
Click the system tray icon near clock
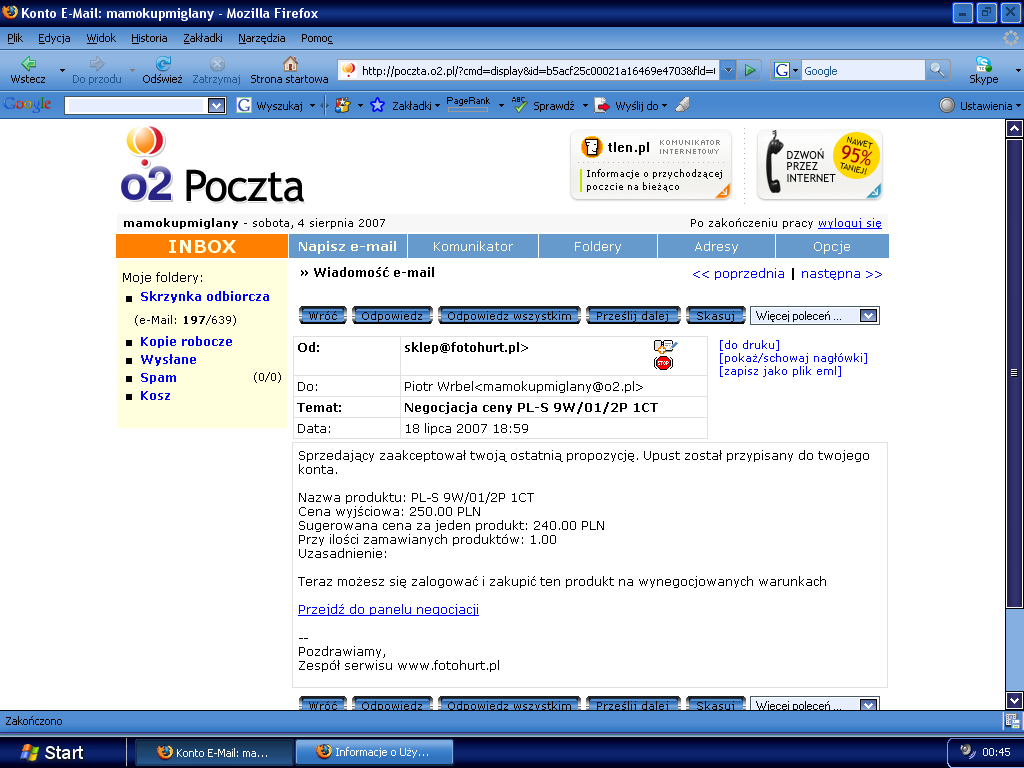click(x=967, y=751)
